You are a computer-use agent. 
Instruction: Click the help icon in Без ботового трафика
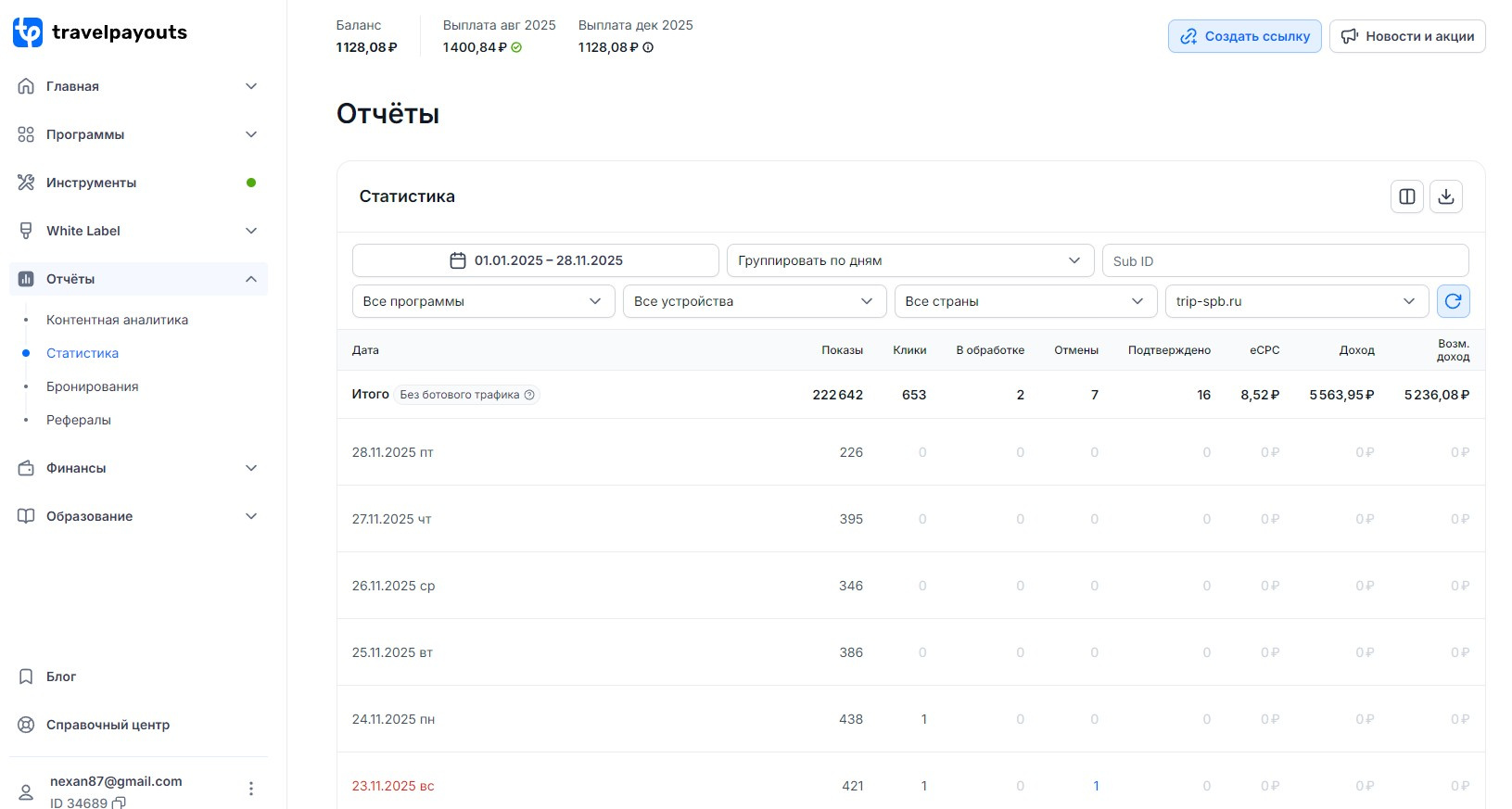pos(529,395)
